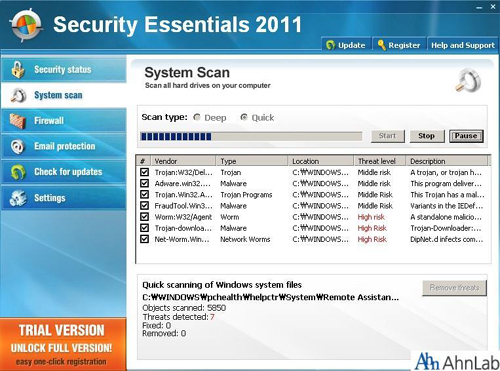Click the Description column header
Image resolution: width=500 pixels, height=371 pixels.
coord(447,161)
